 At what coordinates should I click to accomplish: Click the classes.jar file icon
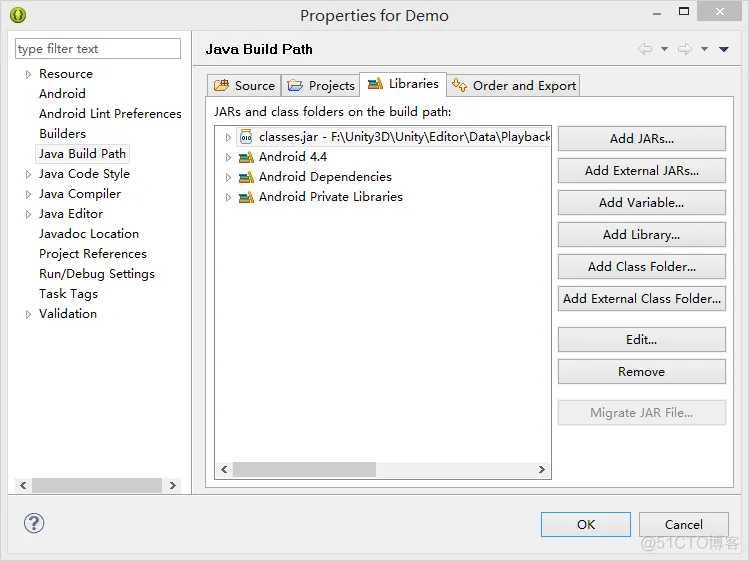point(246,137)
